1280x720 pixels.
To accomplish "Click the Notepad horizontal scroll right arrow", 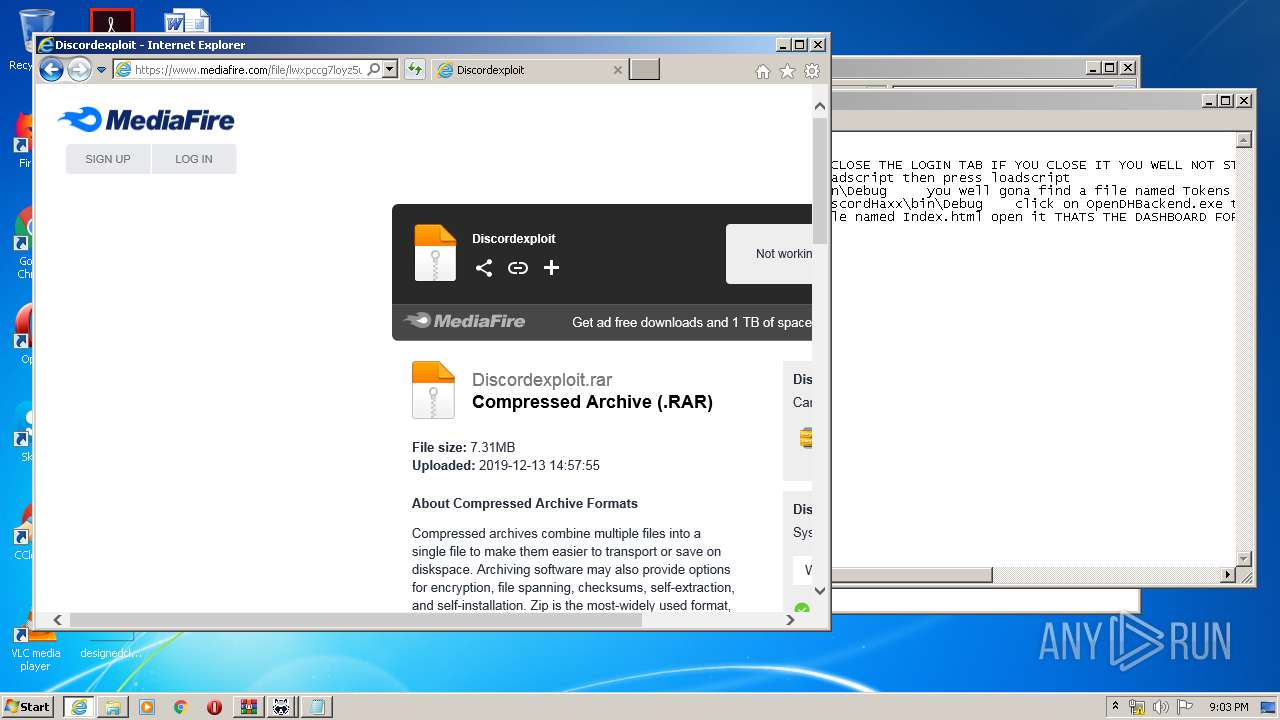I will [x=1229, y=575].
